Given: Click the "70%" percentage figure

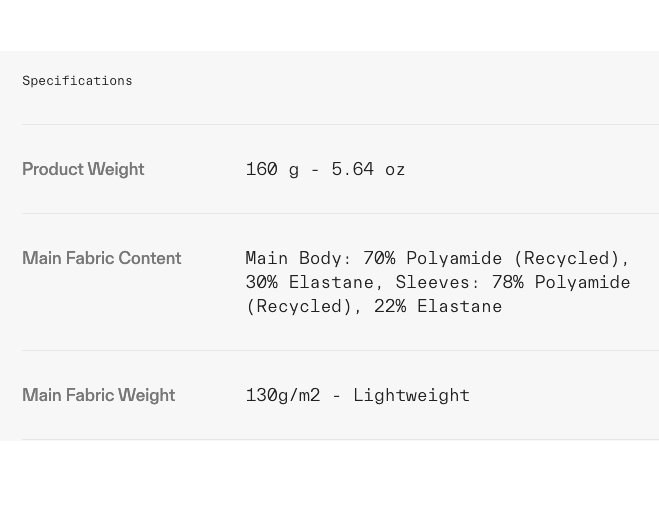Looking at the screenshot, I should coord(379,258).
